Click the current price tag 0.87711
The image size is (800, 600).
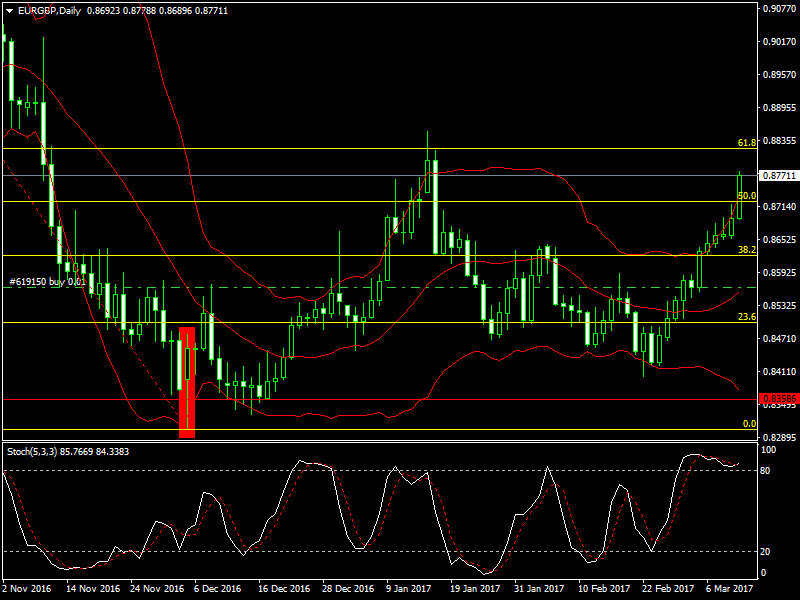779,176
